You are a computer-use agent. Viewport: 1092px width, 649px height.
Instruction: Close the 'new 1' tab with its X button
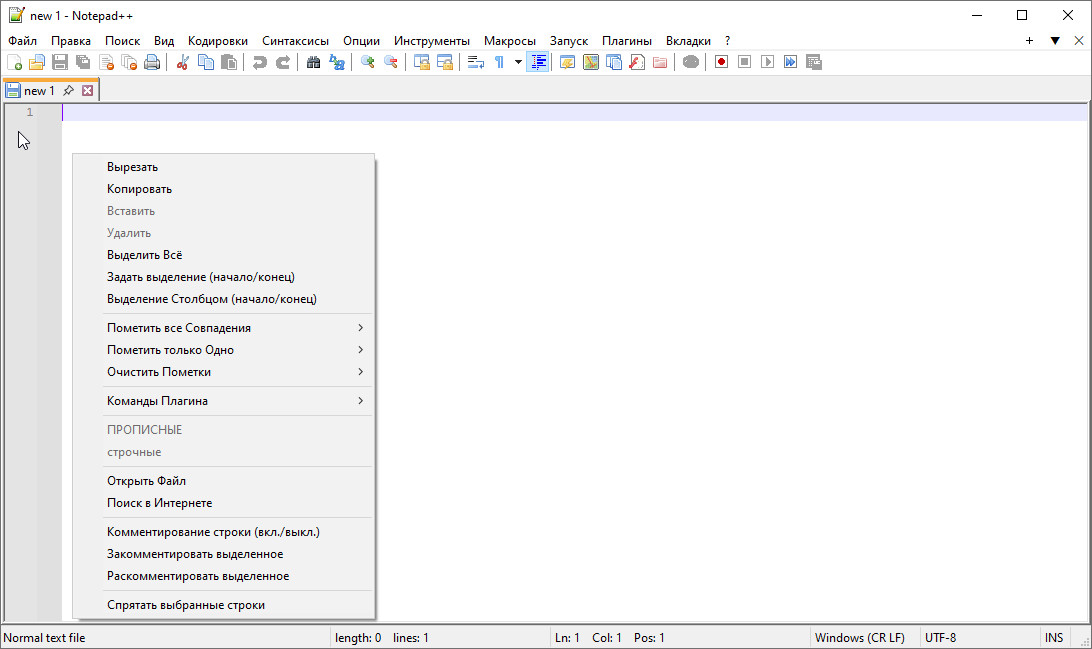tap(87, 91)
